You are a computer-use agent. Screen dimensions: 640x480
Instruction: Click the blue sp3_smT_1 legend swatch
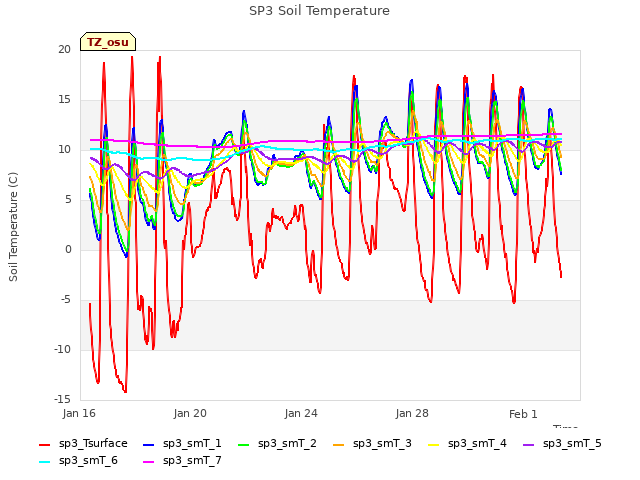click(149, 444)
